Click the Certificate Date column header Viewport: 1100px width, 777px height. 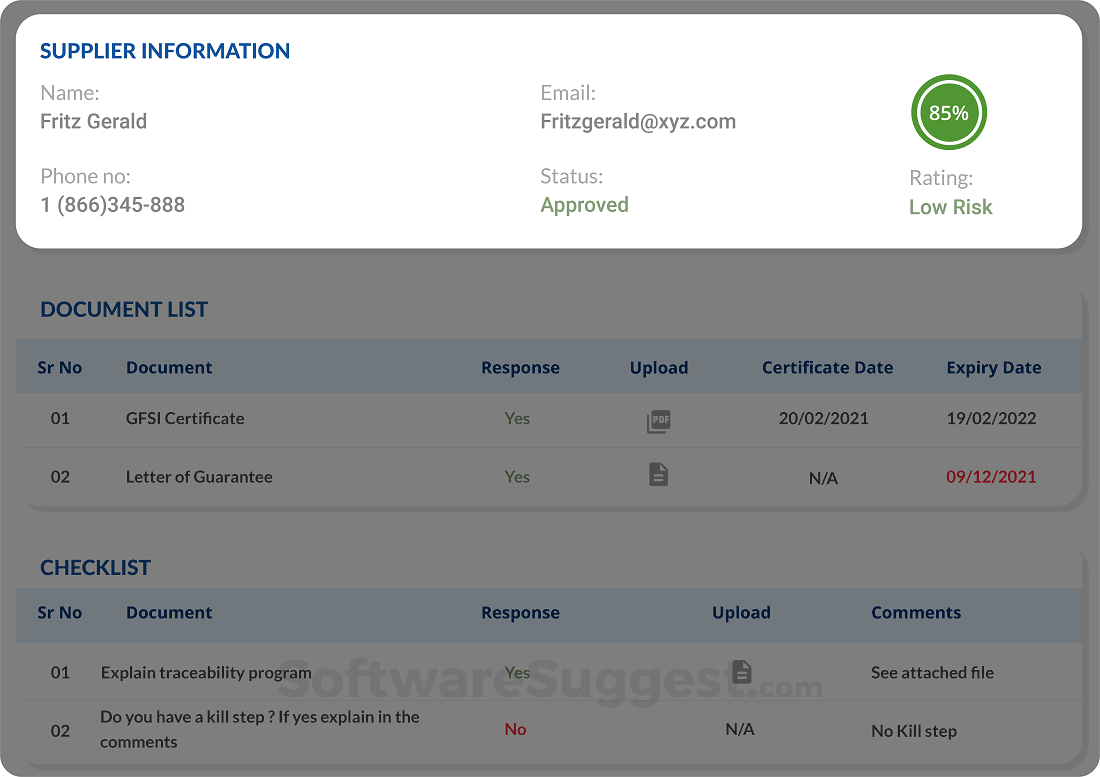click(827, 367)
